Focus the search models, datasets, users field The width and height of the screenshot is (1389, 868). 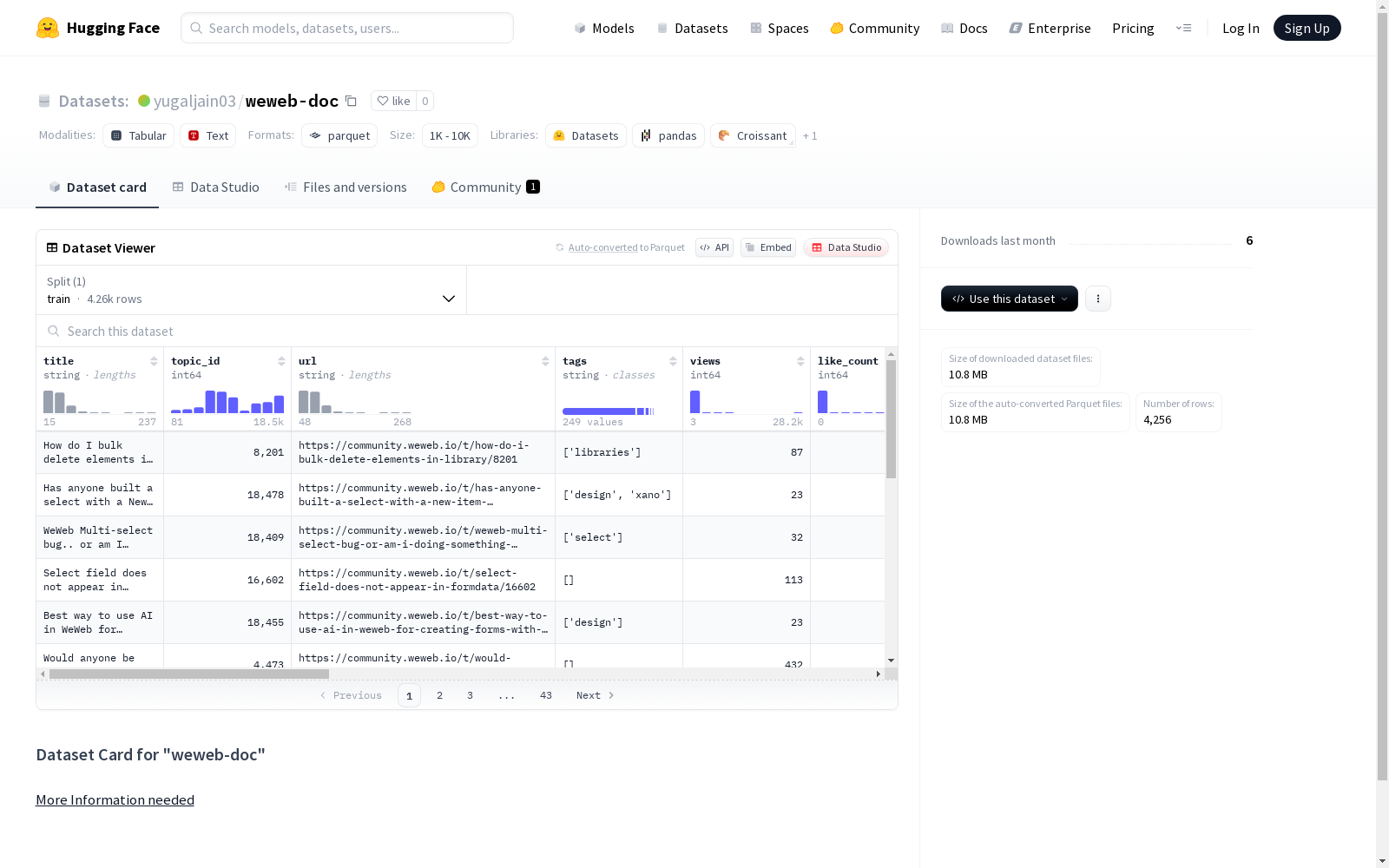click(347, 28)
